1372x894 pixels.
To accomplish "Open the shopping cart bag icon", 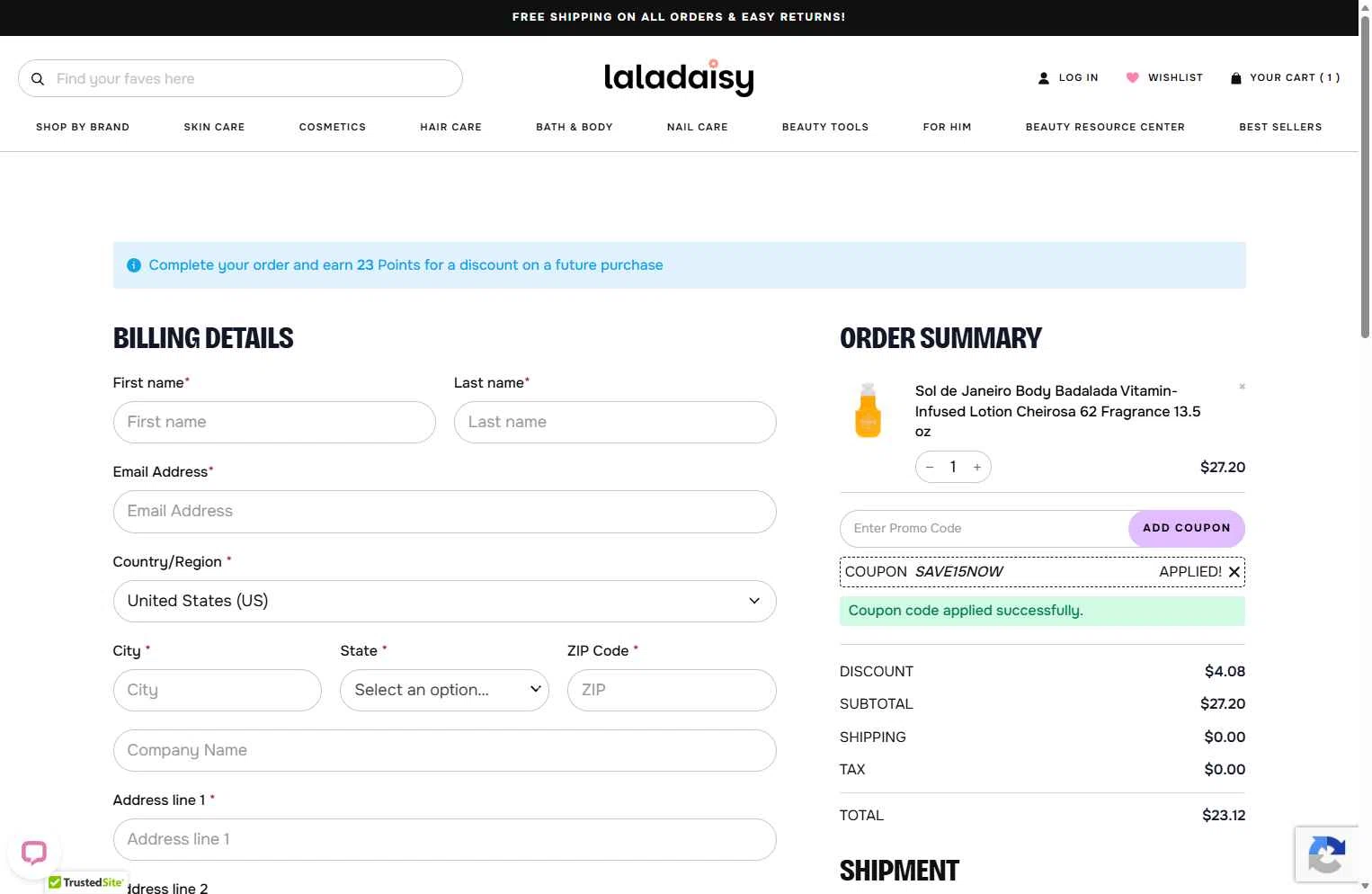I will [1236, 78].
